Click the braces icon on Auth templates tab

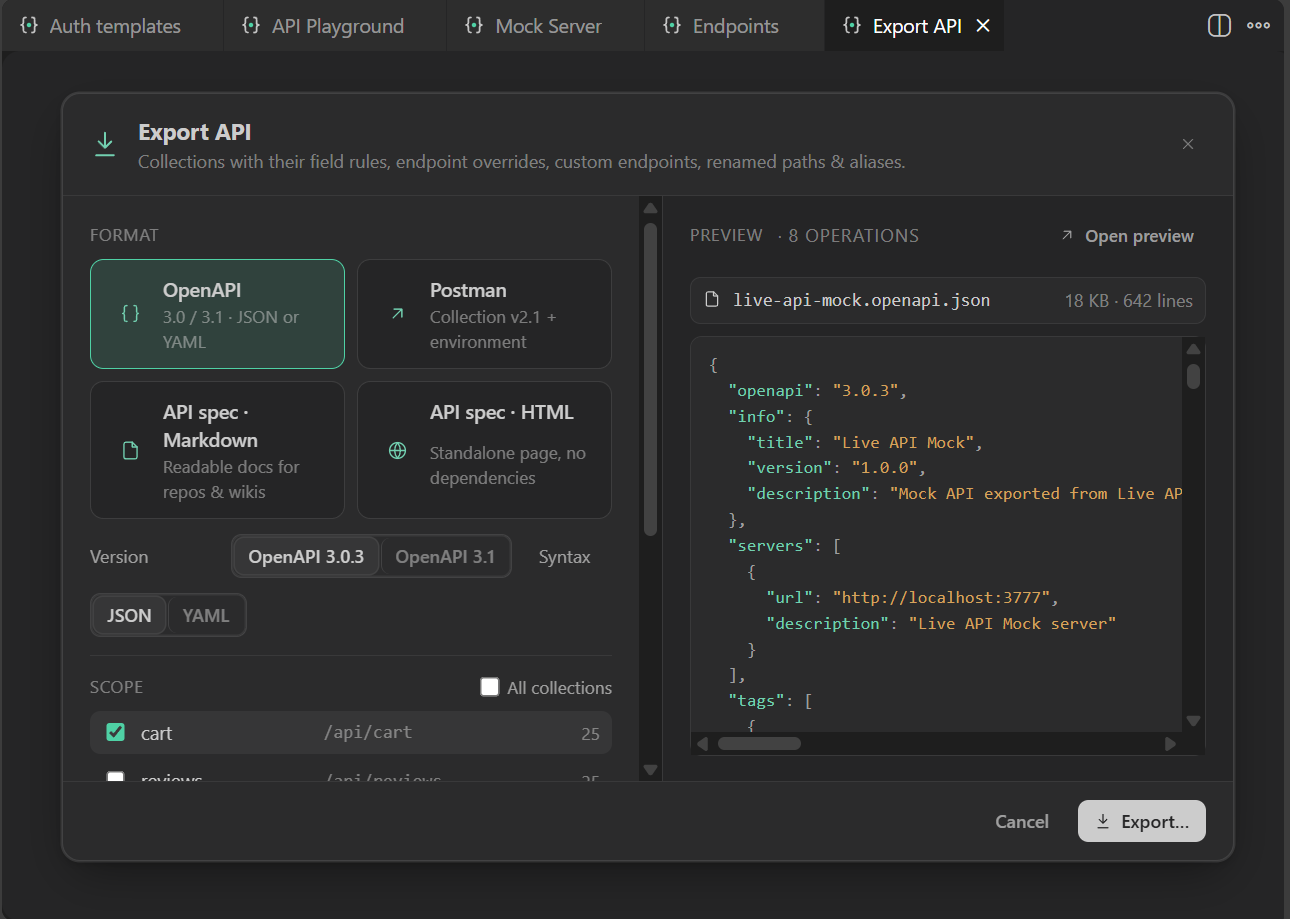pos(29,26)
